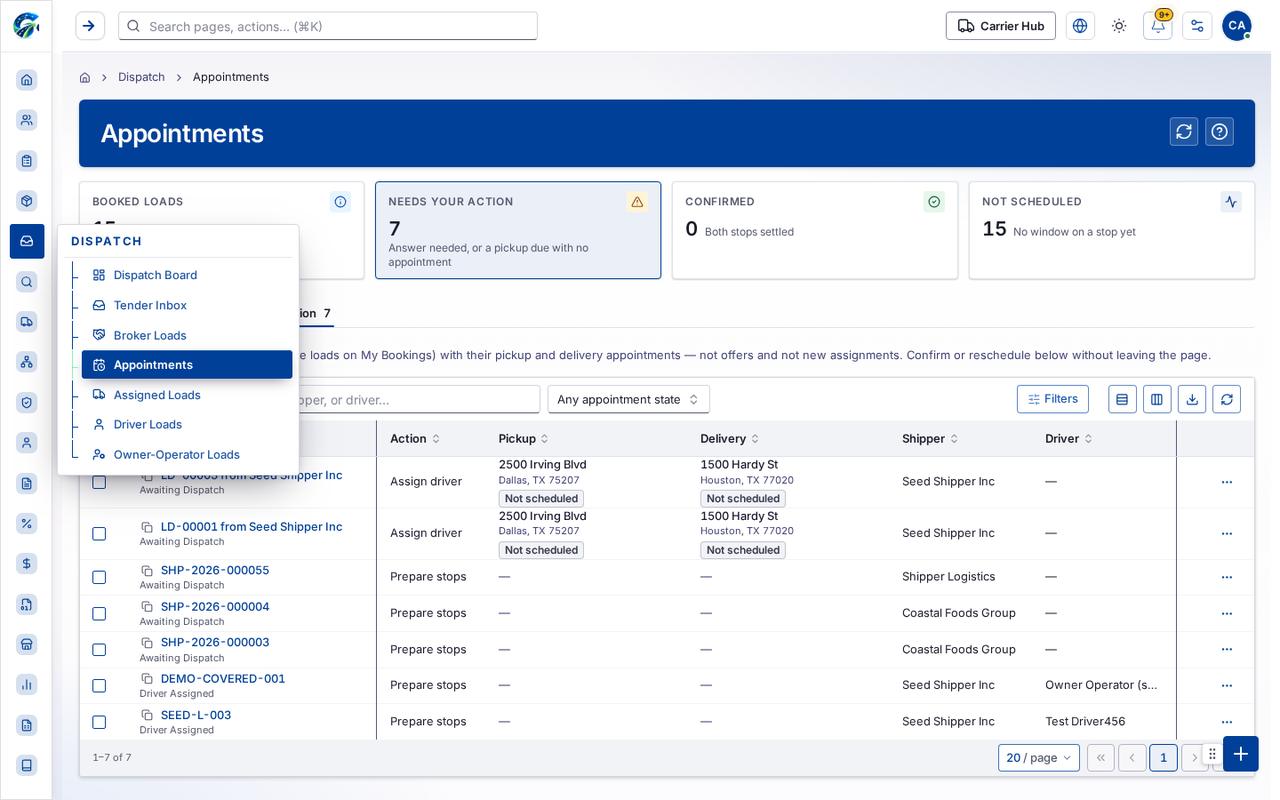The image size is (1280, 800).
Task: Sort by the Pickup column header
Action: (x=524, y=439)
